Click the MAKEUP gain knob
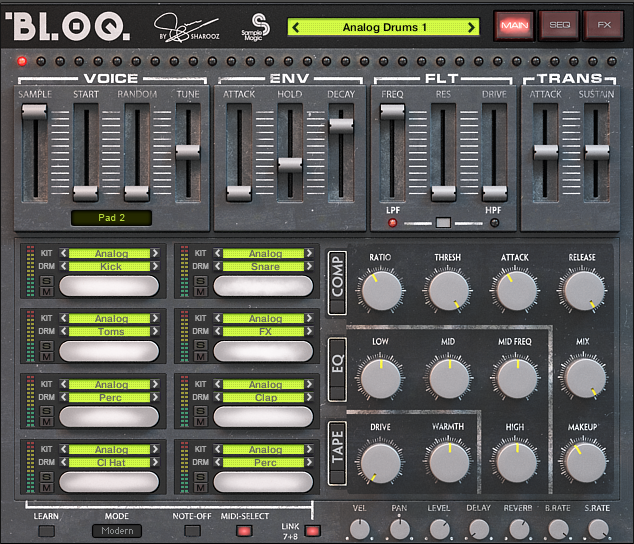Viewport: 634px width, 544px height. coord(583,463)
